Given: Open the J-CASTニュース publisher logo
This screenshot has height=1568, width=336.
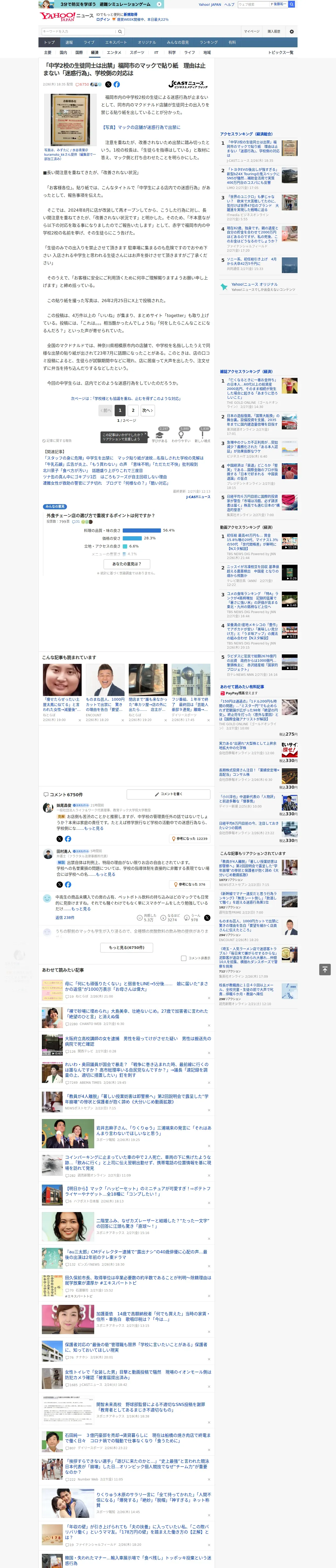Looking at the screenshot, I should (188, 85).
